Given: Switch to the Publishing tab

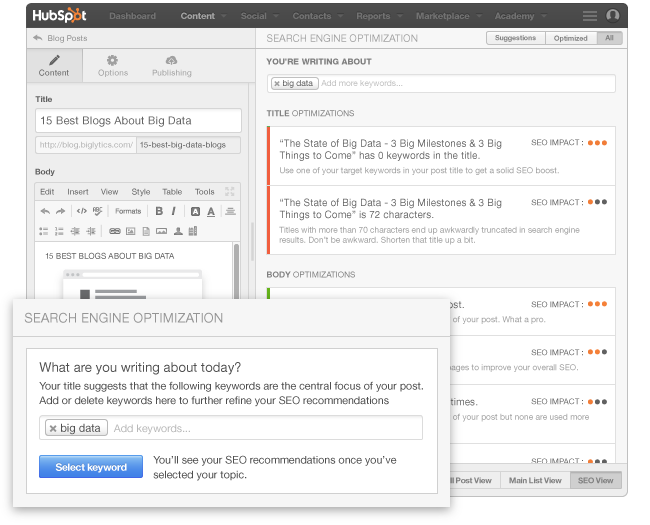Looking at the screenshot, I should tap(172, 66).
